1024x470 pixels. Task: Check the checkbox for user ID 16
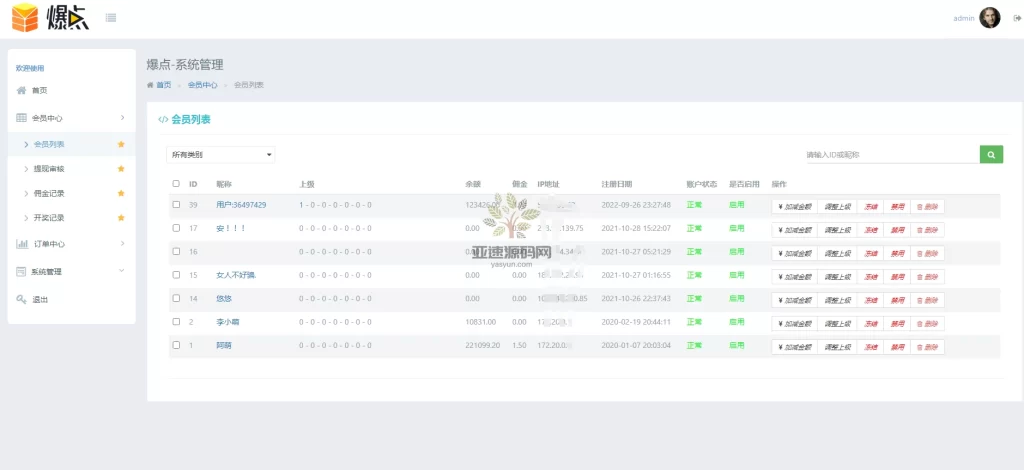click(176, 251)
